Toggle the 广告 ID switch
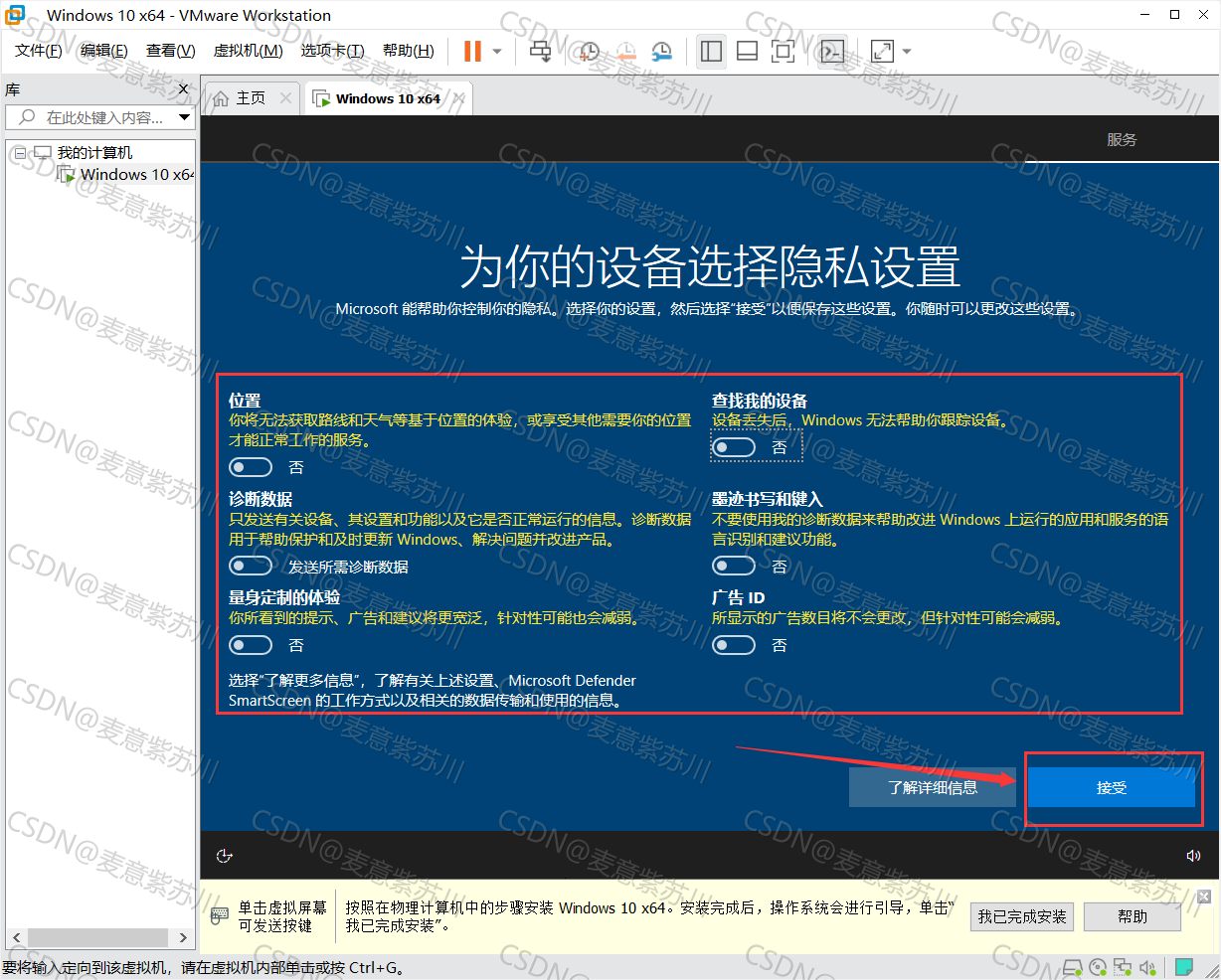 (x=734, y=645)
